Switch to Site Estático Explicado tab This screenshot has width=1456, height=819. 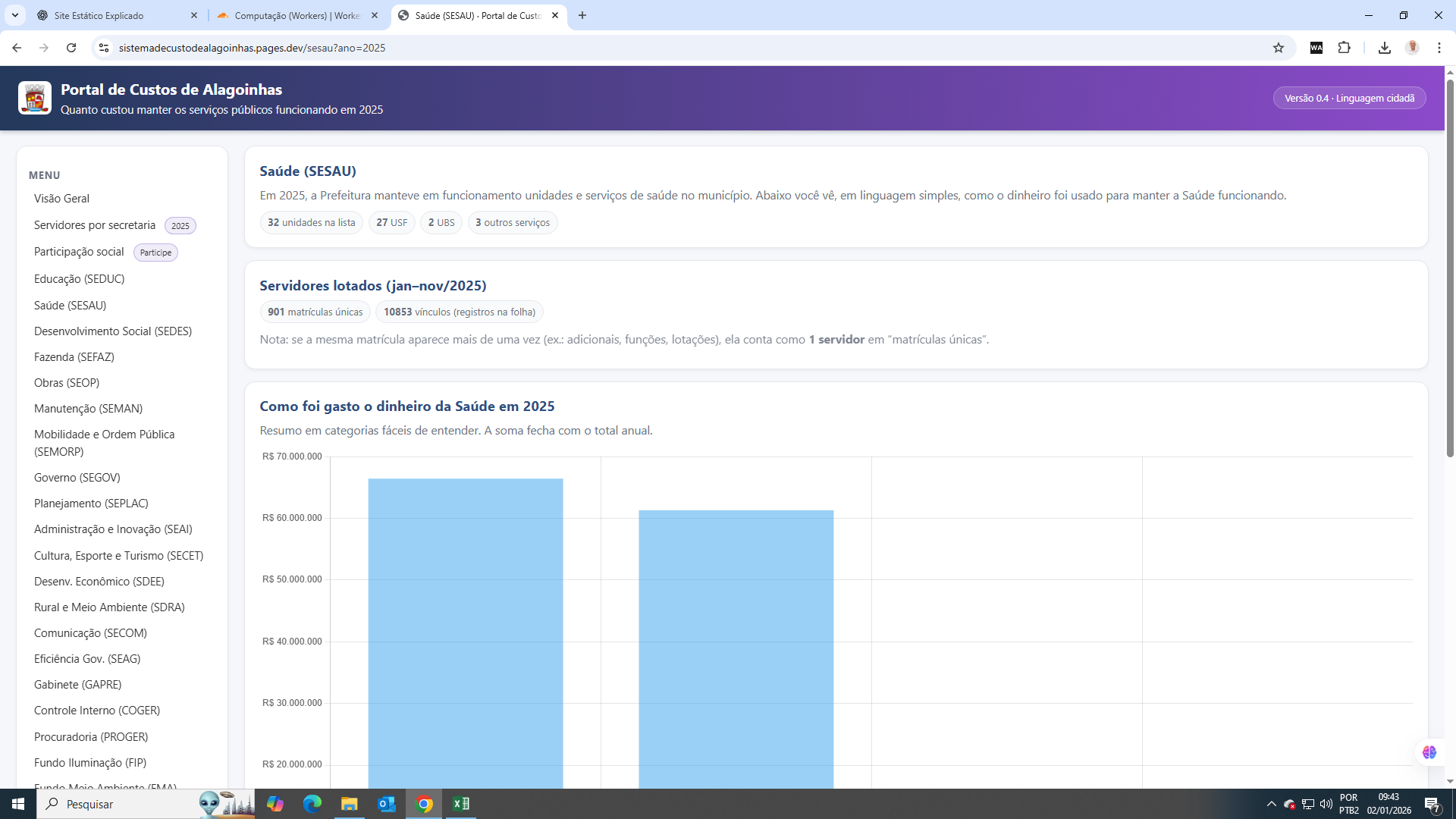pyautogui.click(x=114, y=15)
